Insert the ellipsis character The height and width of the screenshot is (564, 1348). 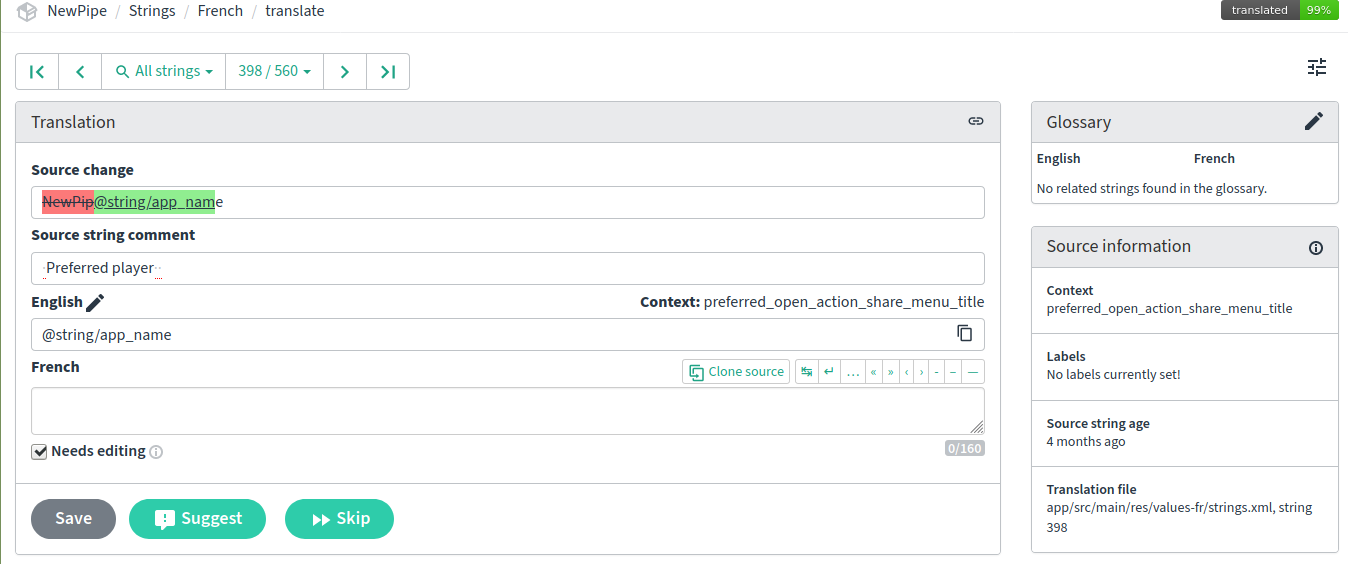click(x=853, y=372)
